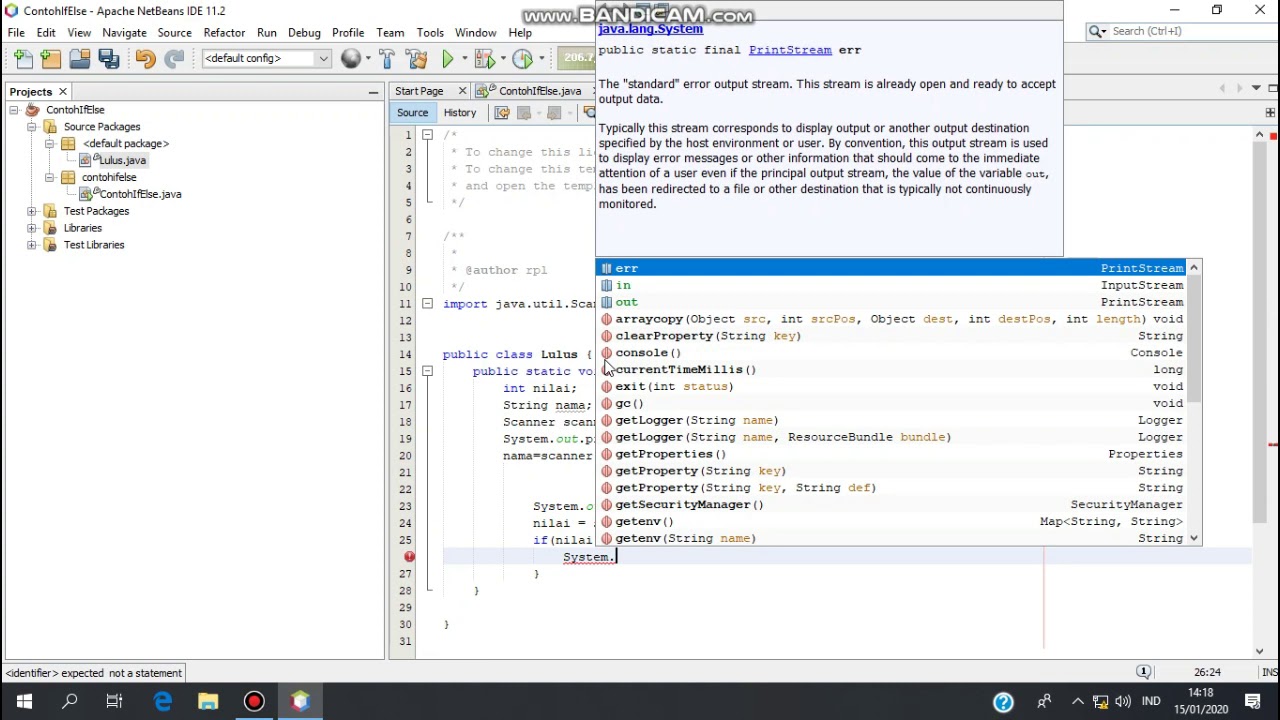Click the Lulus.java file icon in tree
Screen dimensions: 1280x720
click(85, 160)
